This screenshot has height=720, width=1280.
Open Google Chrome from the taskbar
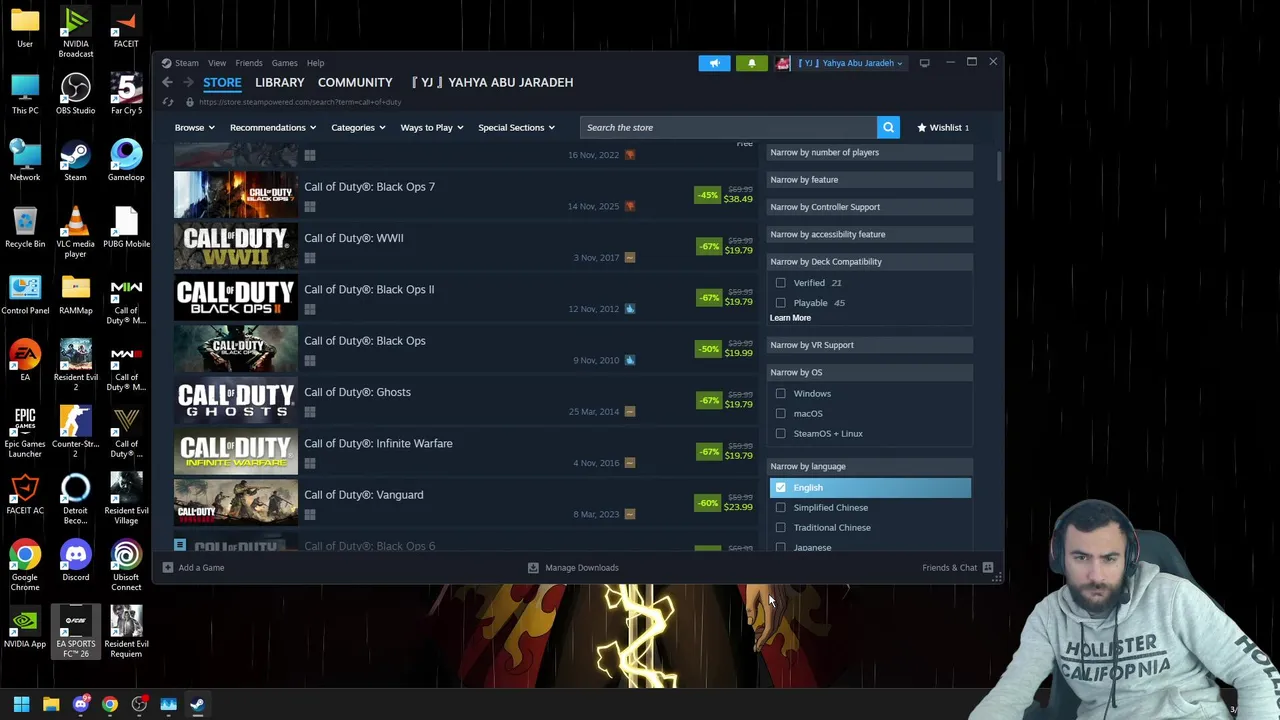point(110,704)
